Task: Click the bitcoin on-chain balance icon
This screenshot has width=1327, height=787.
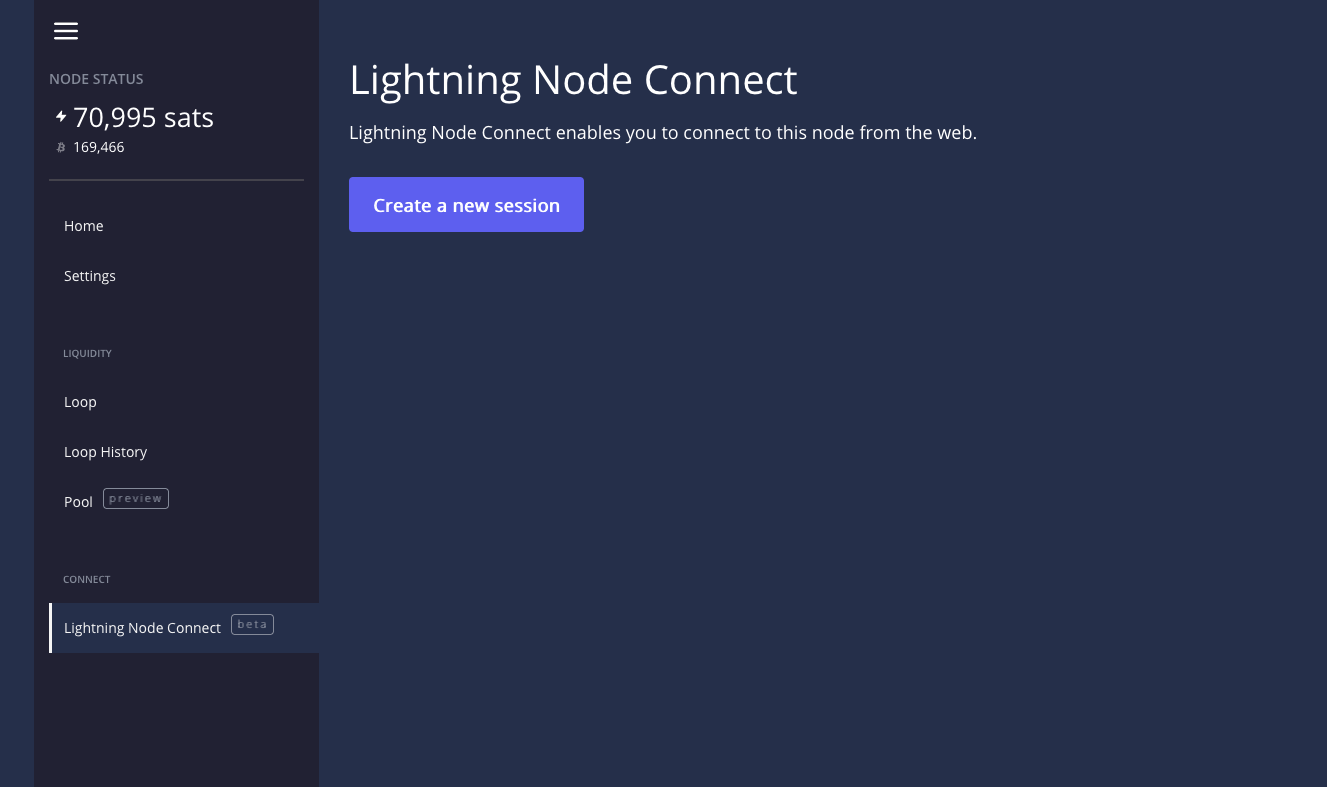Action: [61, 147]
